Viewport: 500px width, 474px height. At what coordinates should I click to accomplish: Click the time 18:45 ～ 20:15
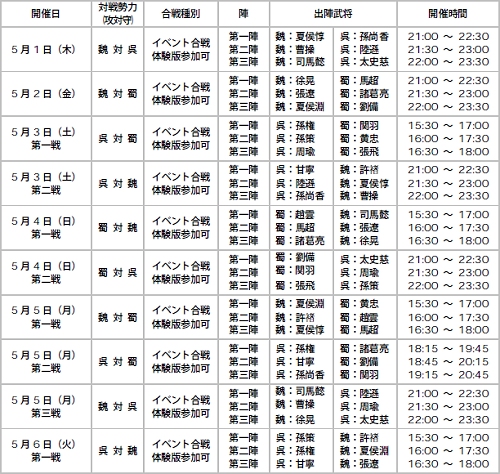click(448, 362)
